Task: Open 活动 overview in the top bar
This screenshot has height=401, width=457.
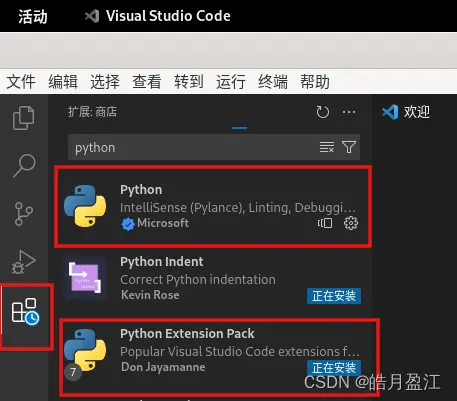Action: [33, 16]
